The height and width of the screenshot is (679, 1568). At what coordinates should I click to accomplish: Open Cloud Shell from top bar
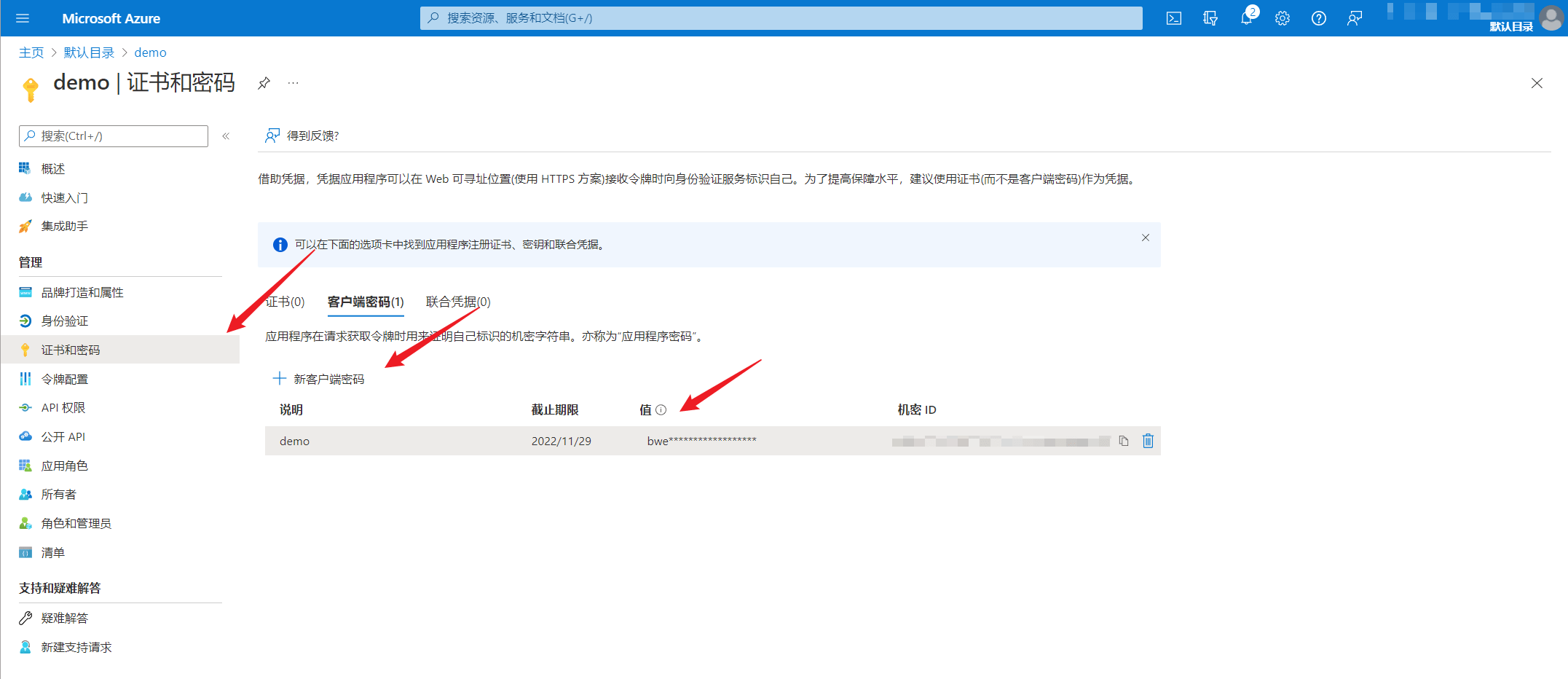point(1173,18)
